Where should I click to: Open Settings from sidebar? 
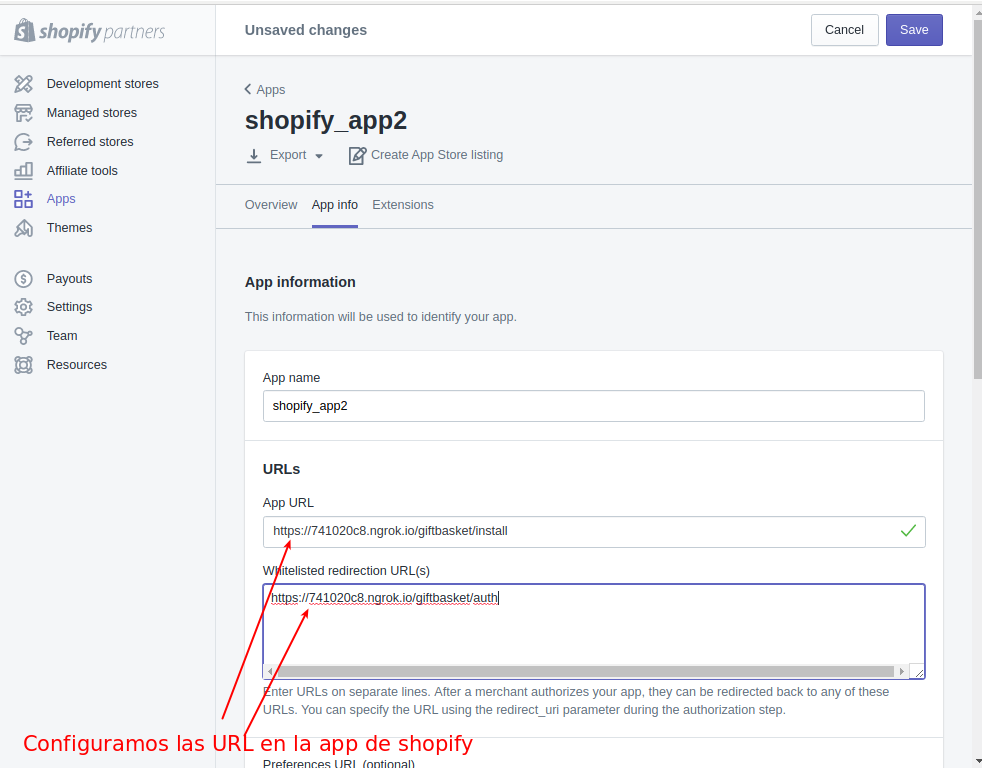click(x=69, y=307)
